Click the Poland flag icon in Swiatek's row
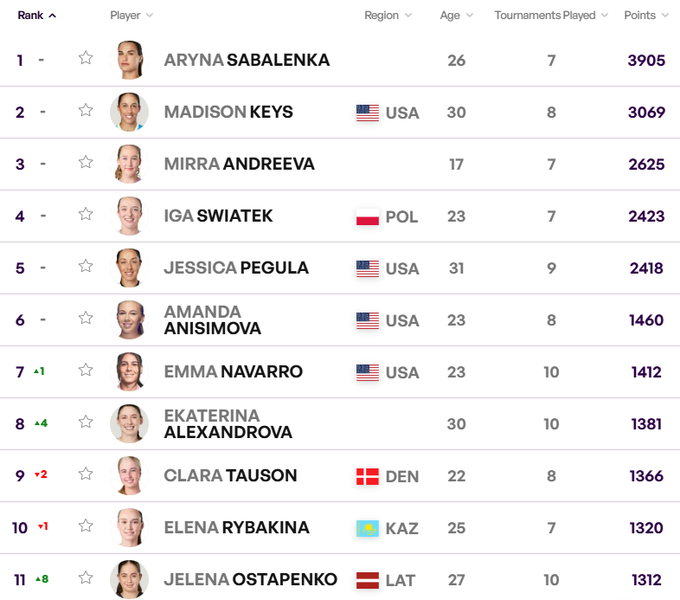This screenshot has height=600, width=680. 367,216
